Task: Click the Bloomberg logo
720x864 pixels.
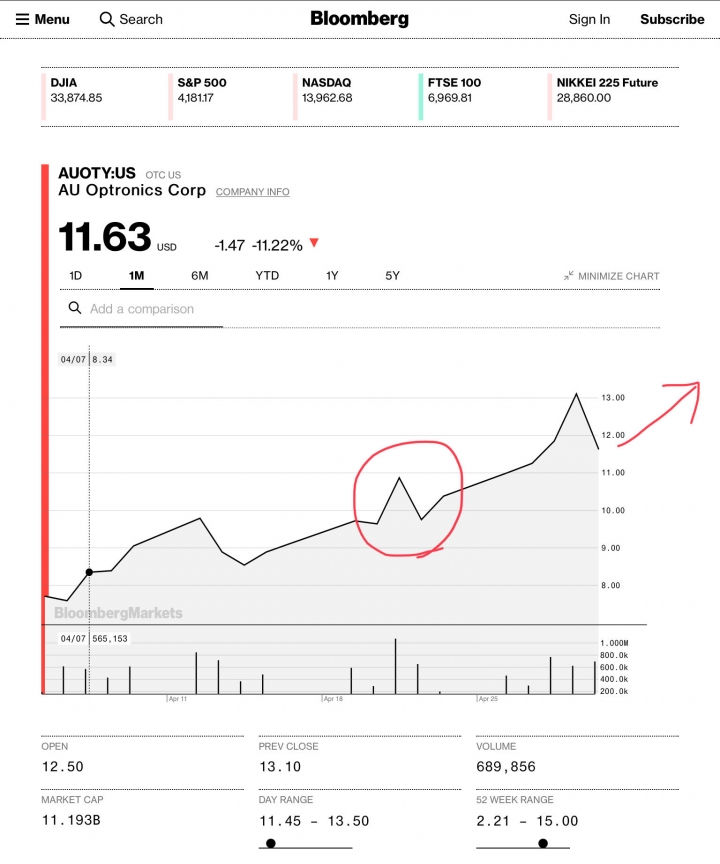Action: (359, 18)
